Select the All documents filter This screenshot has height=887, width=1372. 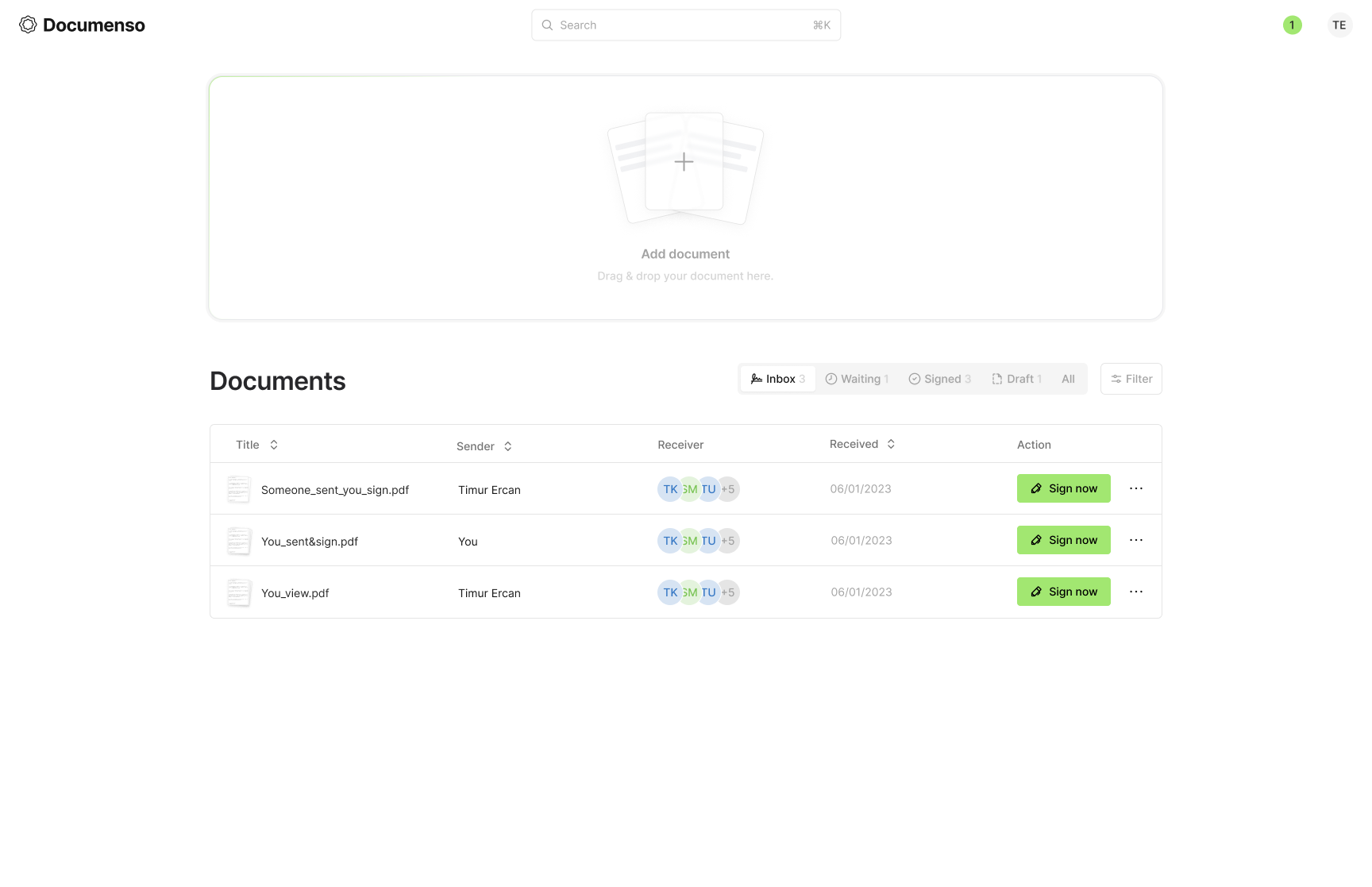tap(1068, 379)
